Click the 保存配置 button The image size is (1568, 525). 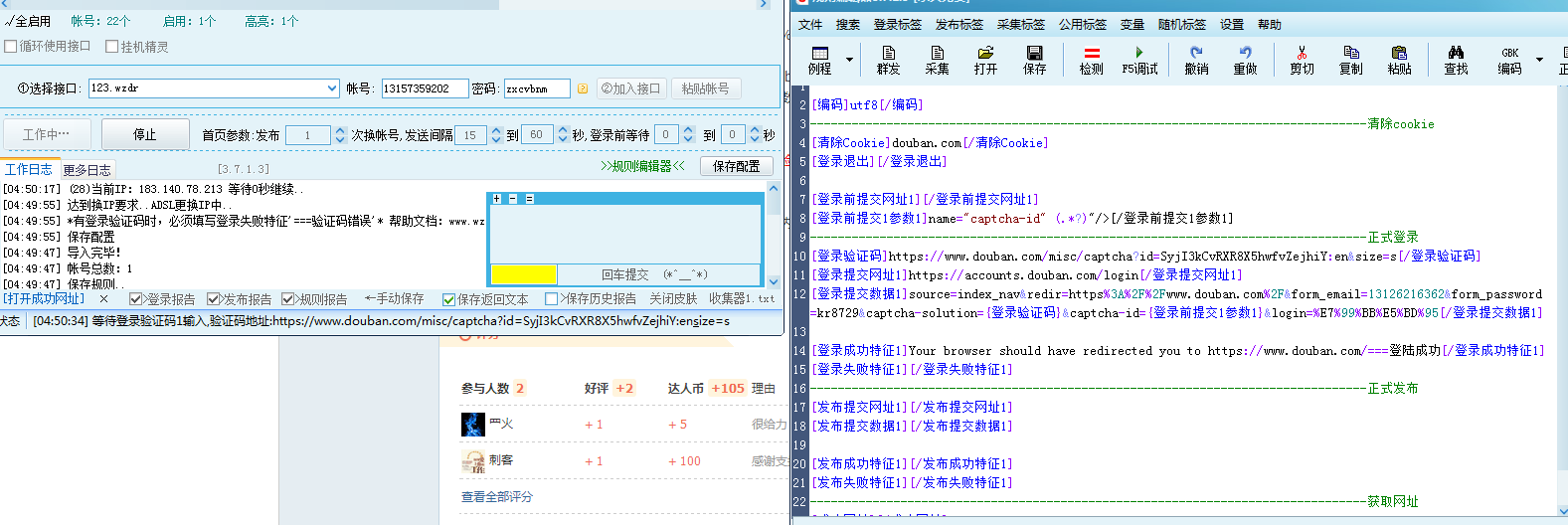coord(737,166)
